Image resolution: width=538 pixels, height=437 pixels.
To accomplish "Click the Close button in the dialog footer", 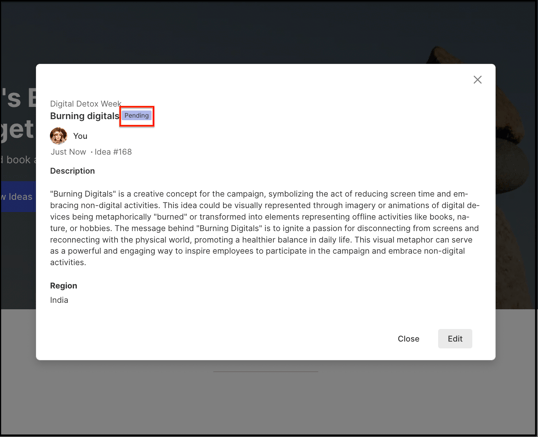I will pos(408,339).
